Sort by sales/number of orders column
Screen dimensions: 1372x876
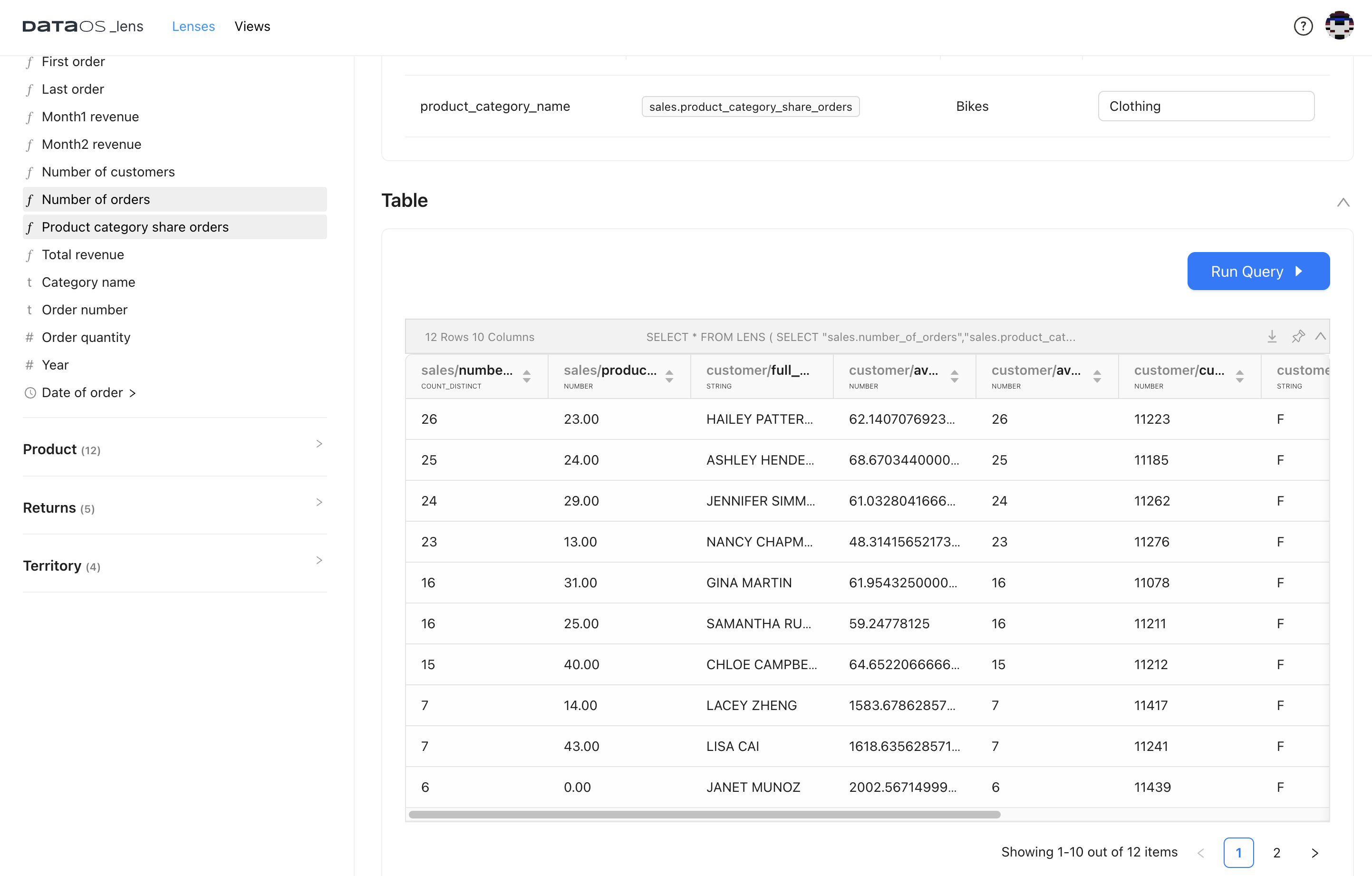(x=526, y=376)
